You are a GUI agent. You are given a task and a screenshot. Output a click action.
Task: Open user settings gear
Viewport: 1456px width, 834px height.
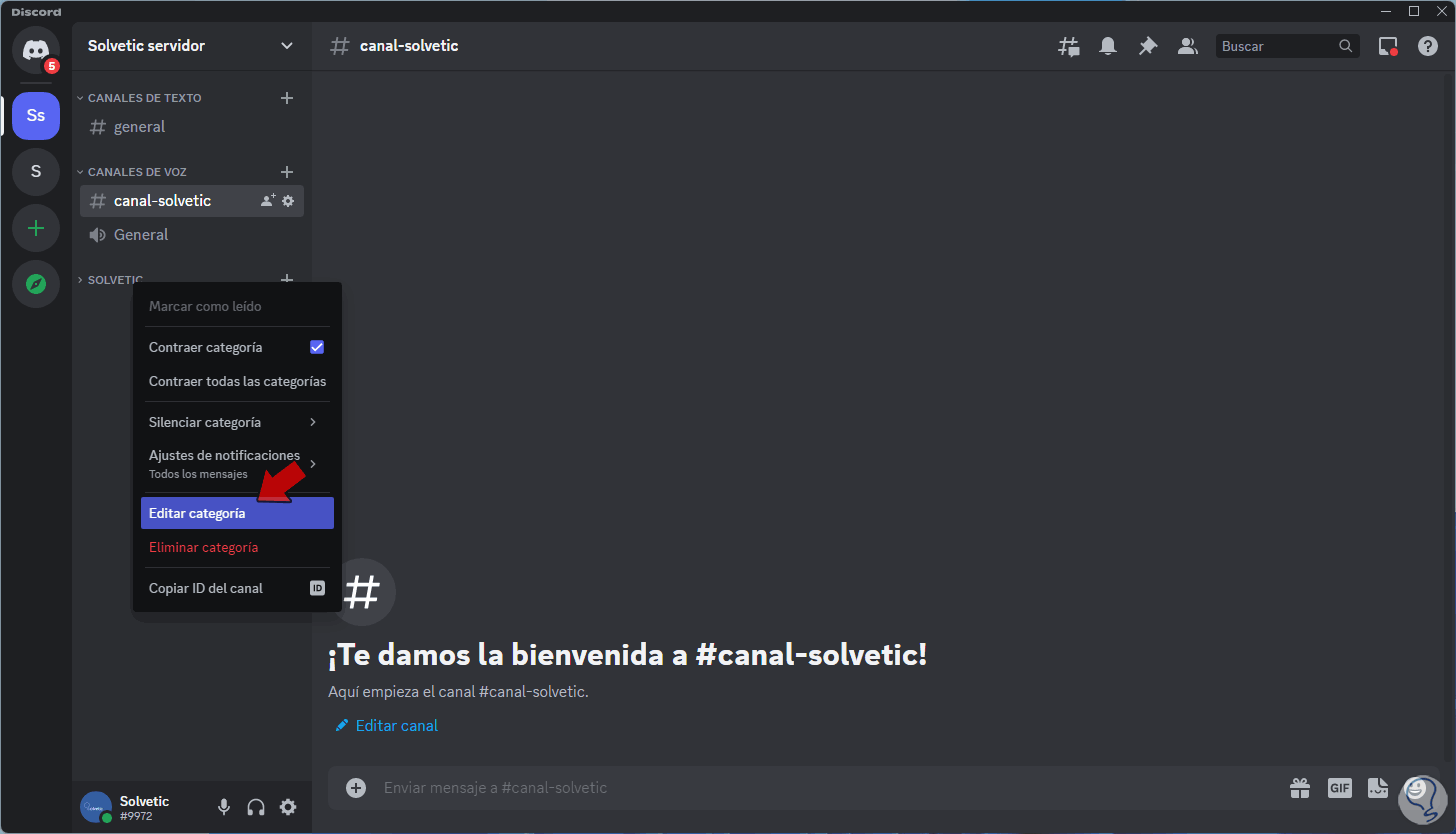[x=288, y=807]
